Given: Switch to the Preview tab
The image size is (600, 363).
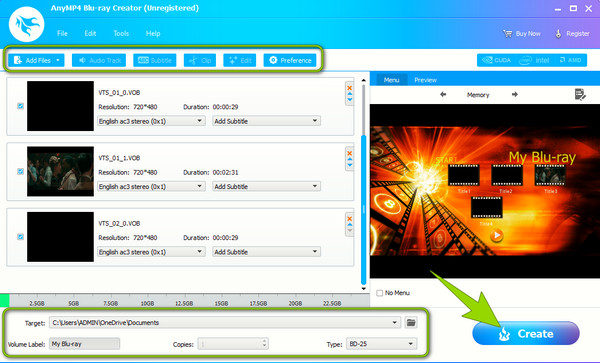Looking at the screenshot, I should click(425, 80).
